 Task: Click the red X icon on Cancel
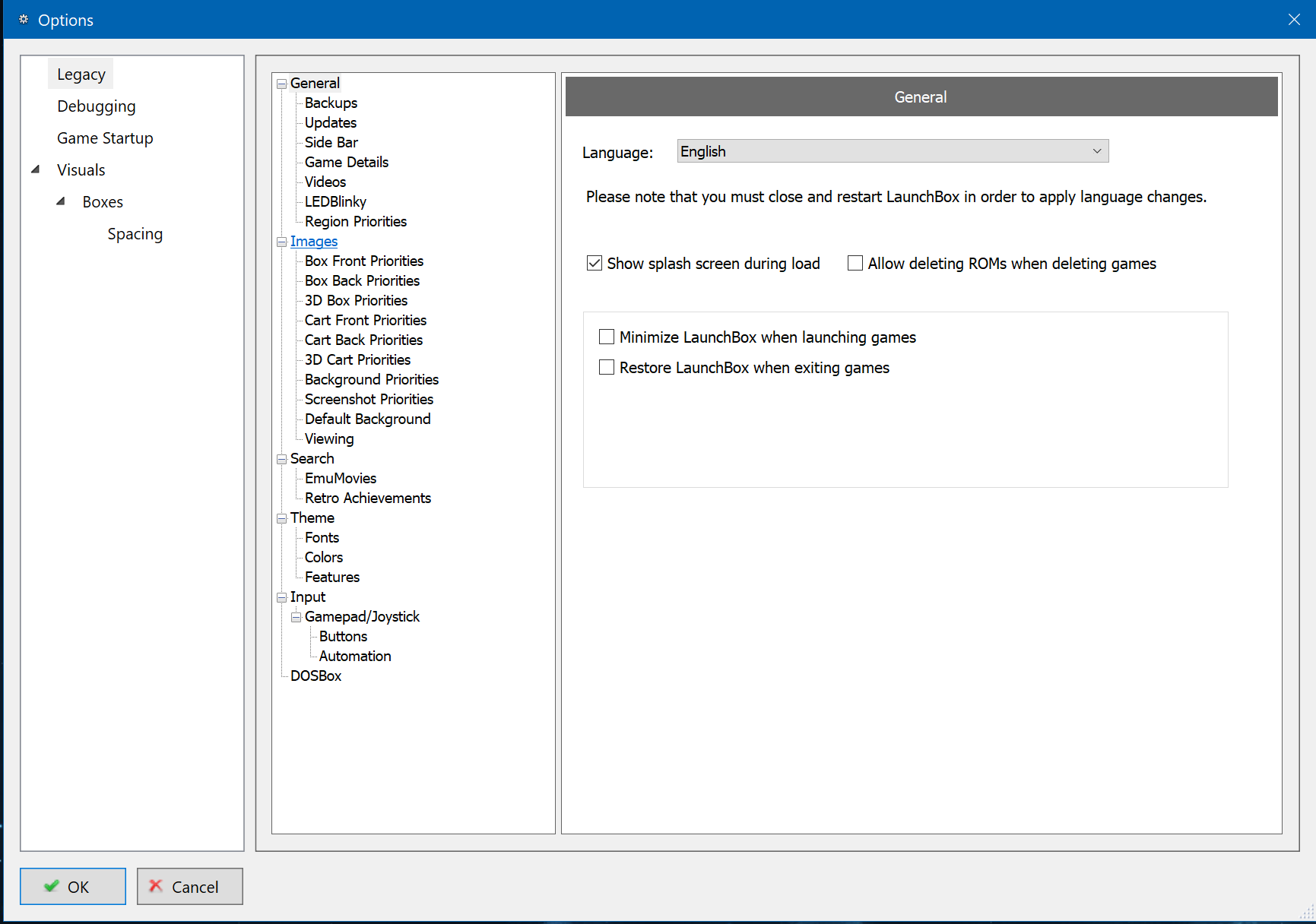click(156, 886)
